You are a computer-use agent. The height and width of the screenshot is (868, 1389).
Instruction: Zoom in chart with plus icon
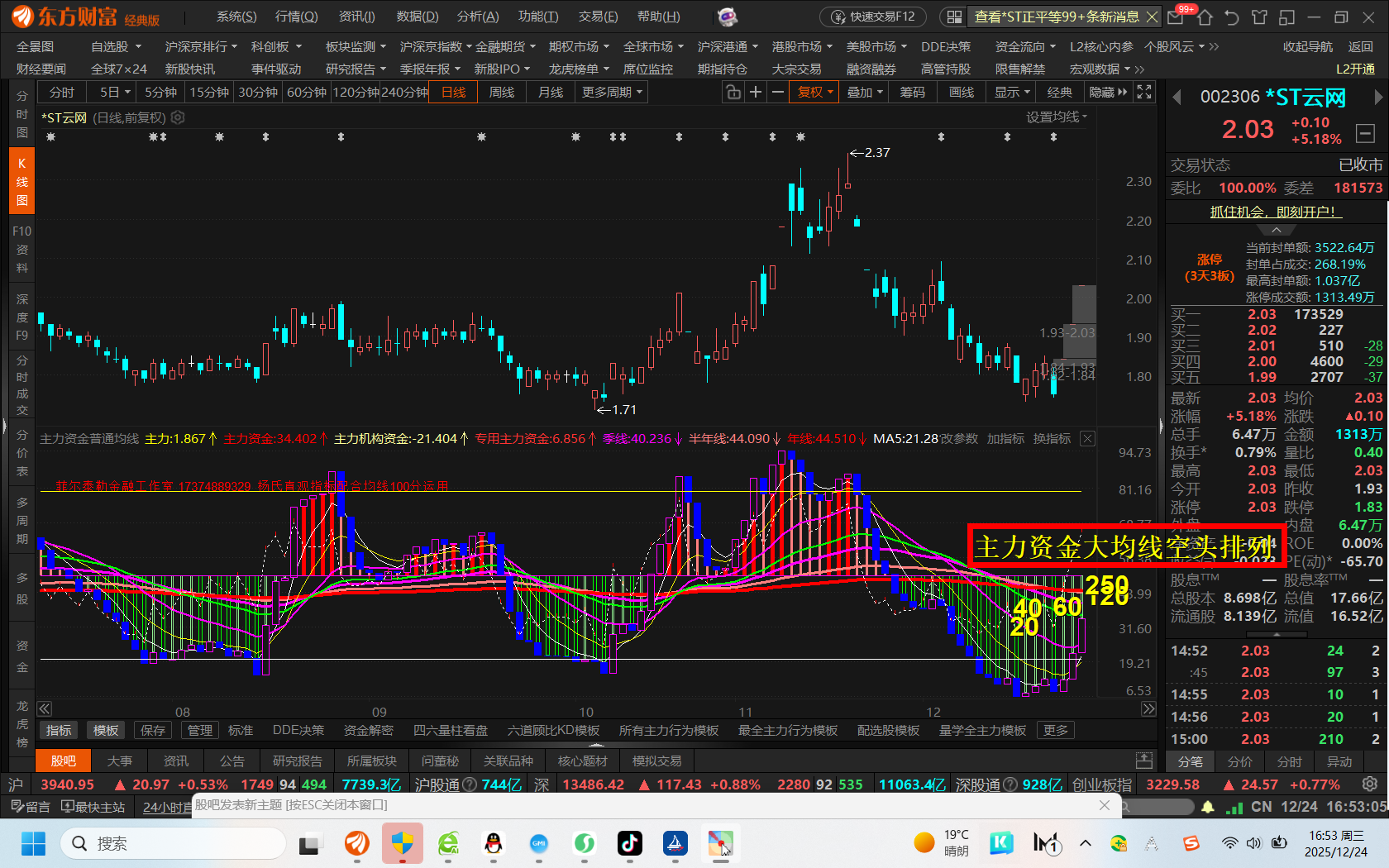coord(756,93)
